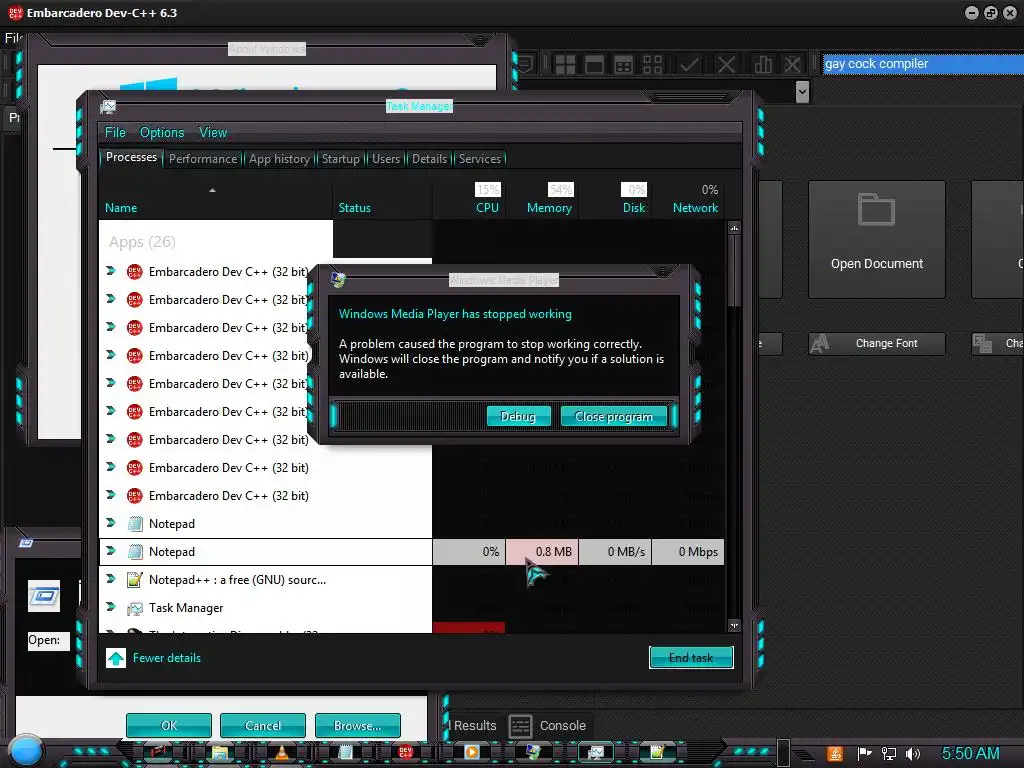Viewport: 1024px width, 768px height.
Task: Click the Windows Start orb
Action: click(x=26, y=751)
